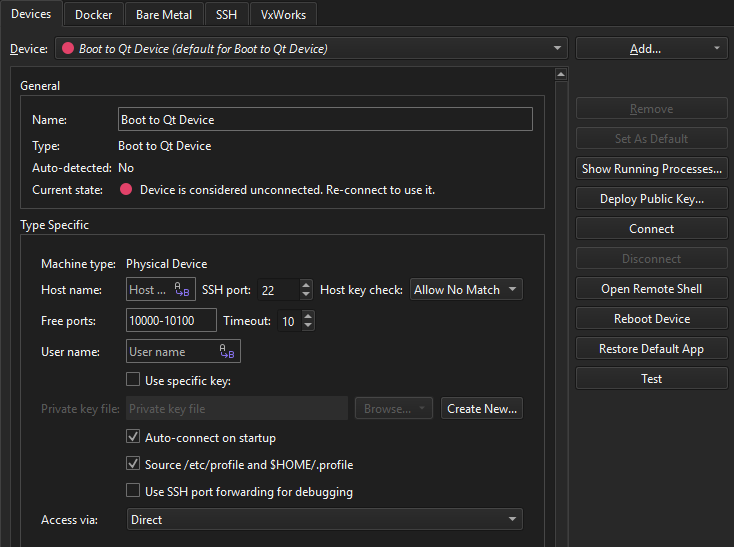This screenshot has width=734, height=547.
Task: Enable Use specific key checkbox
Action: [x=133, y=379]
